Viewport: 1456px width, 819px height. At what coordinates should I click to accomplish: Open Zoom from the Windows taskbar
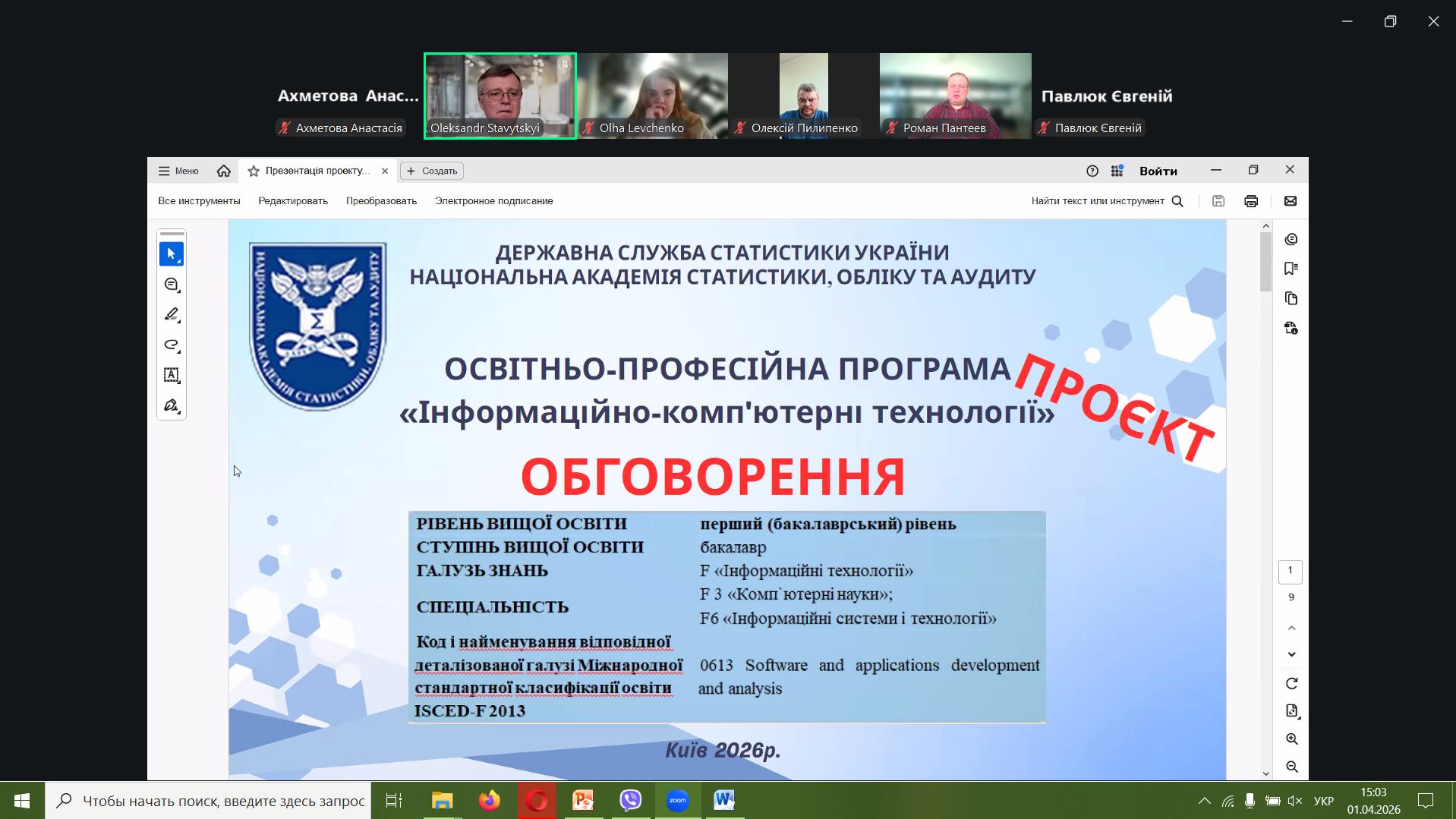click(x=677, y=800)
